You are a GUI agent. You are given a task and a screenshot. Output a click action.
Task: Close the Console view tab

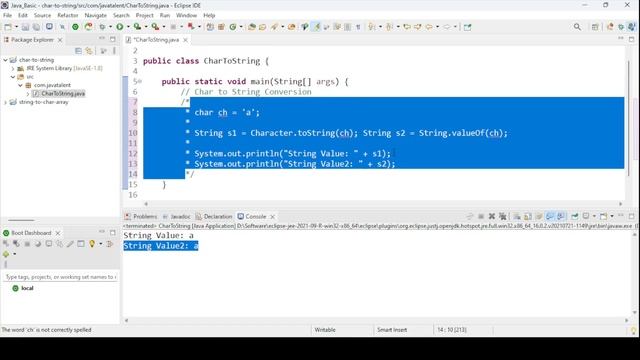tap(272, 217)
